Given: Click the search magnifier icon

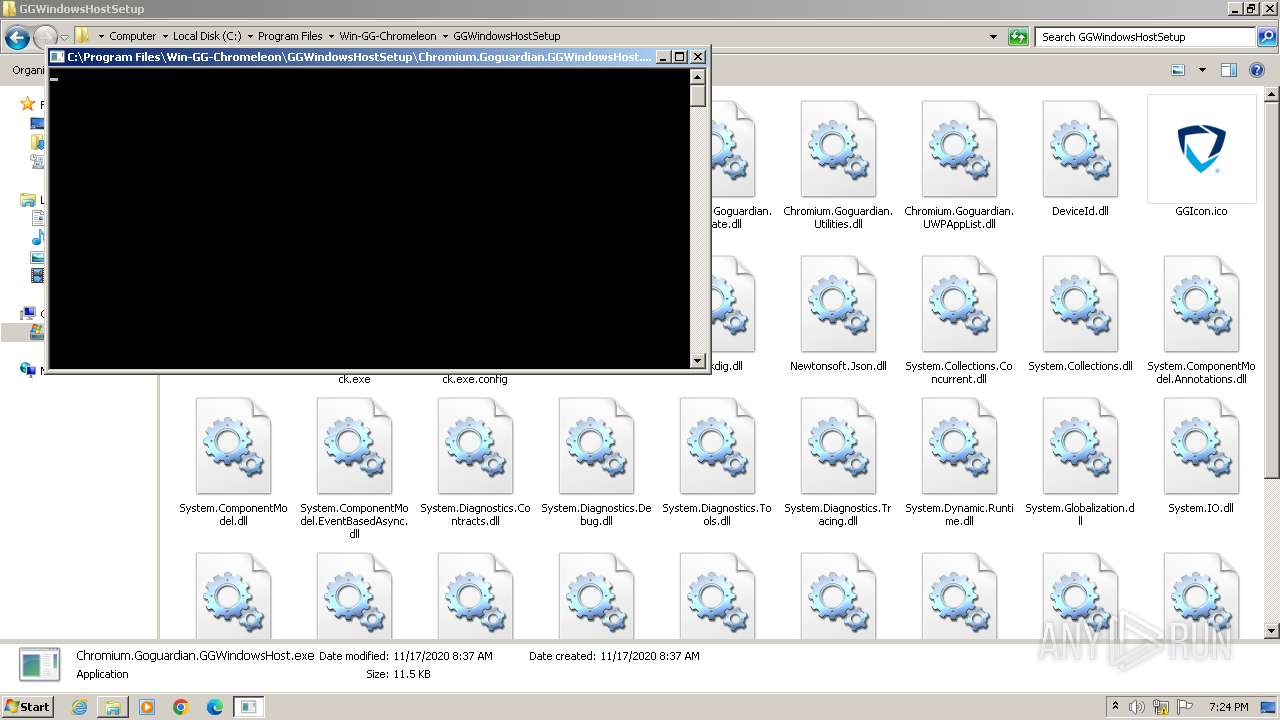Looking at the screenshot, I should [1266, 37].
